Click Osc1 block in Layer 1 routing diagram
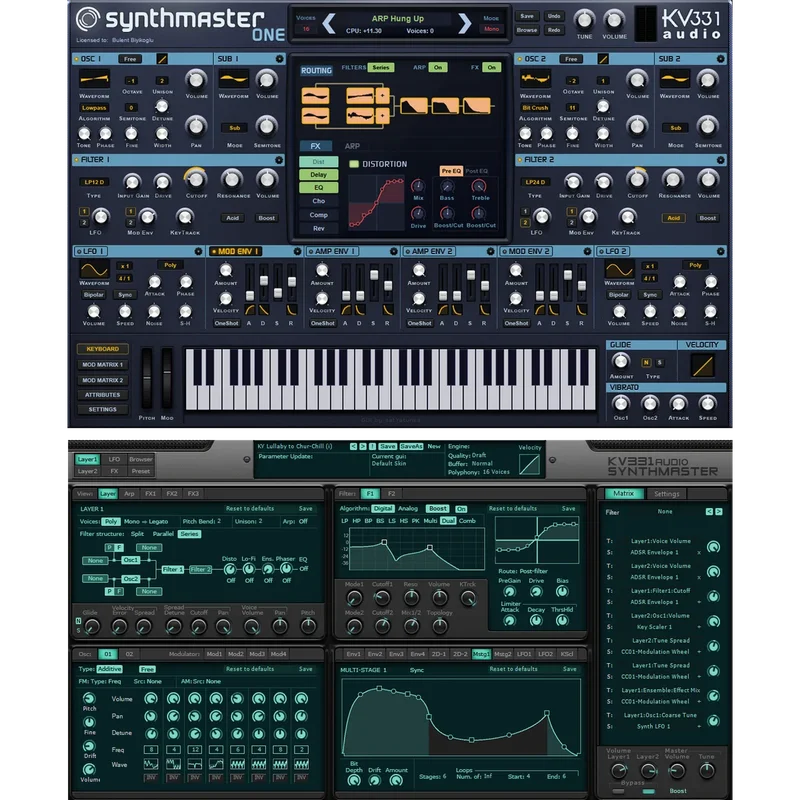The height and width of the screenshot is (800, 800). (x=130, y=560)
